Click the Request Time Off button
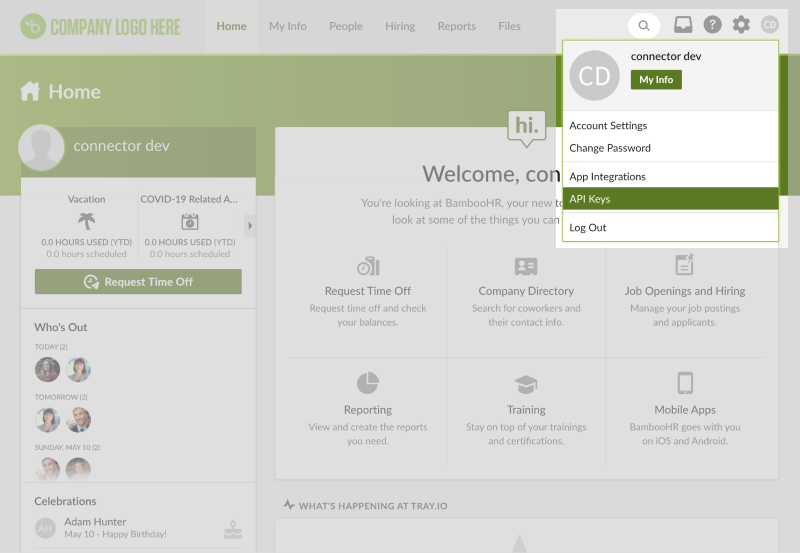This screenshot has height=553, width=800. pos(138,282)
